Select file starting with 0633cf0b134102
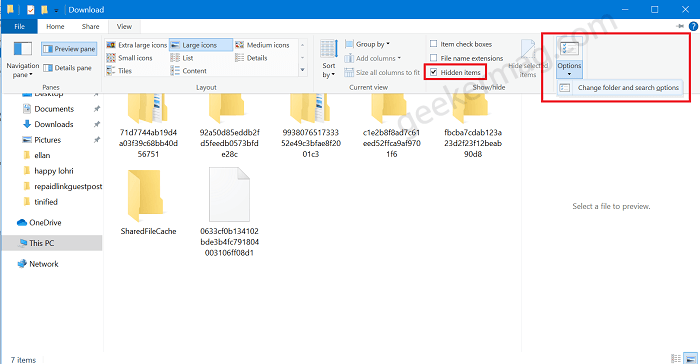Screen dimensions: 700x364 pyautogui.click(x=229, y=212)
